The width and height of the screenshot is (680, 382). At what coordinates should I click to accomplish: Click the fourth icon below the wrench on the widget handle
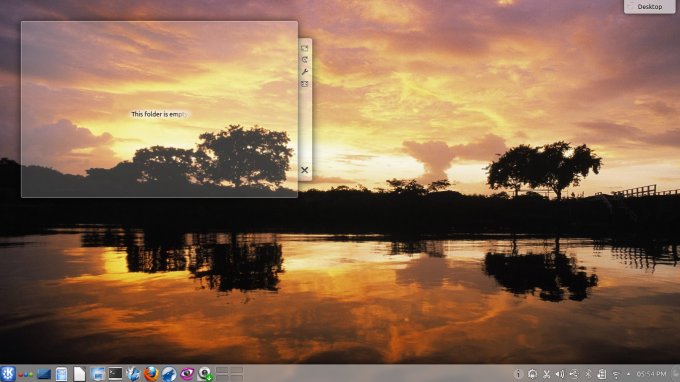pyautogui.click(x=304, y=84)
